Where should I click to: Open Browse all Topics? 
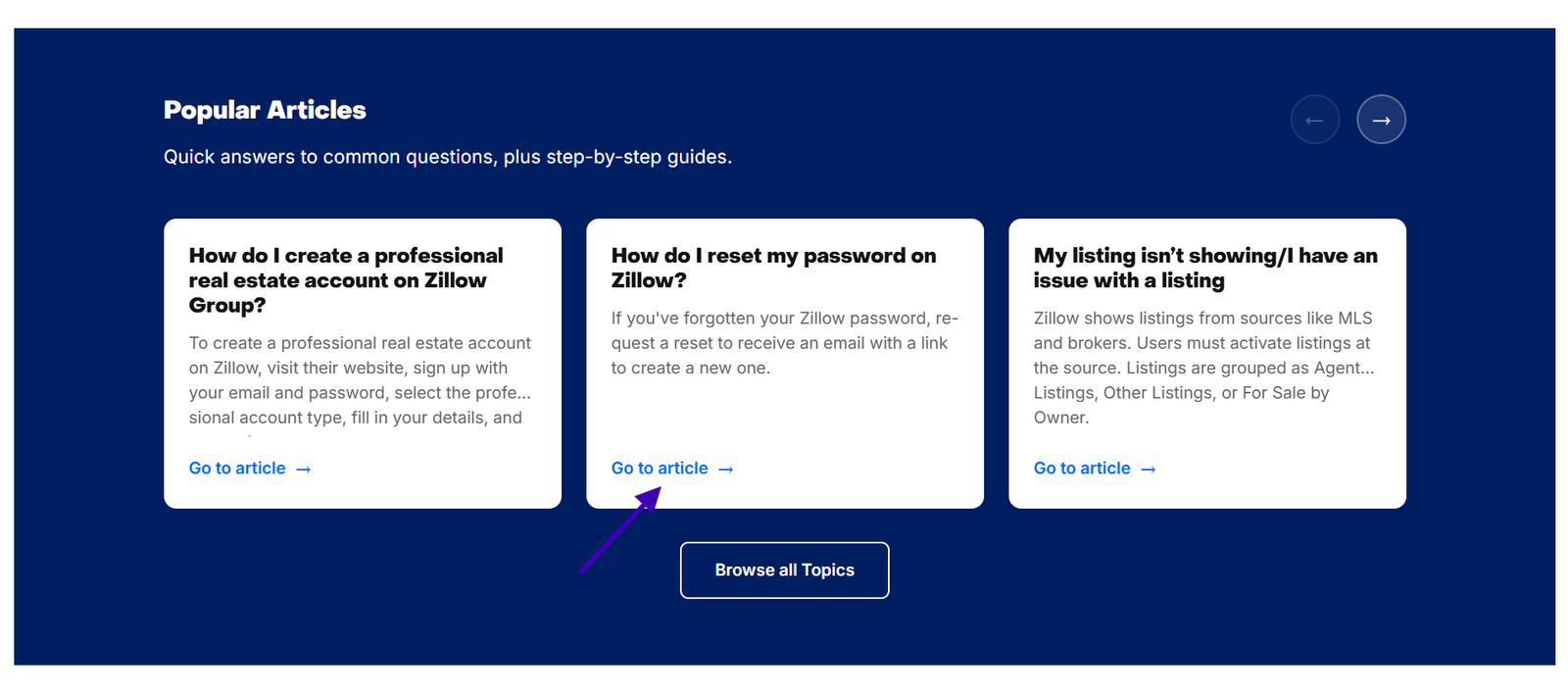click(784, 569)
